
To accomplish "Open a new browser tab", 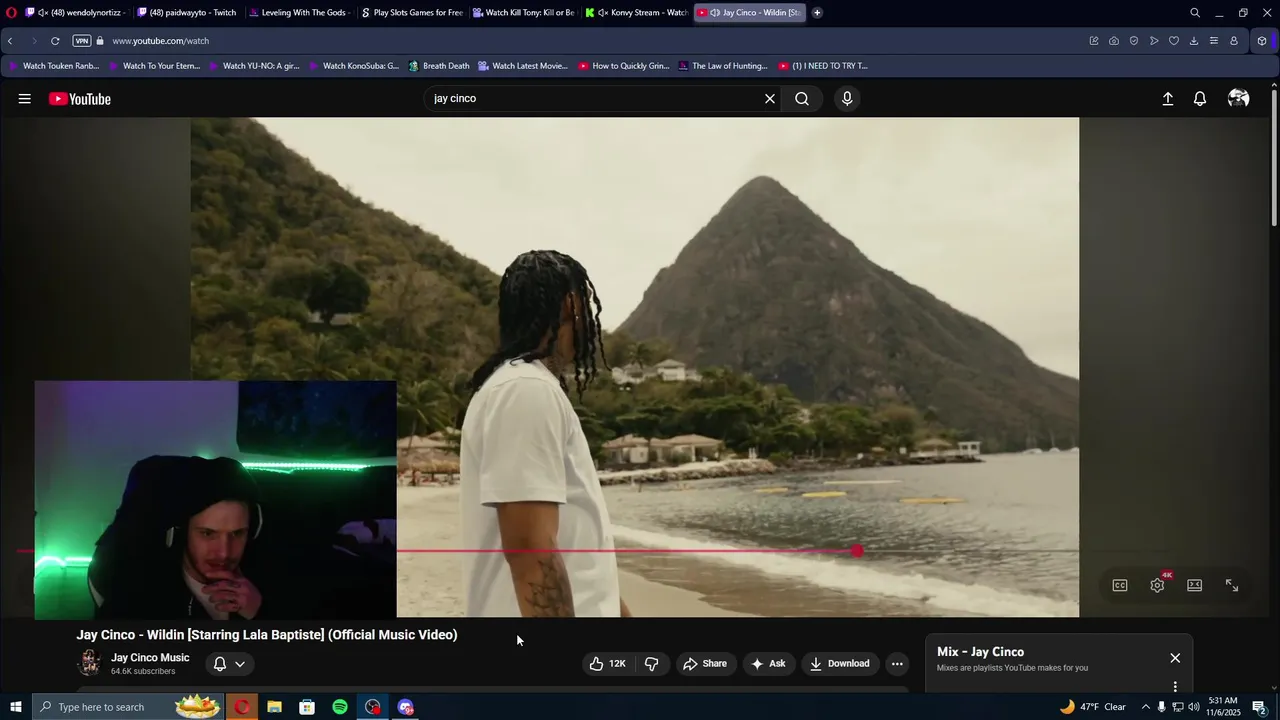I will [817, 13].
